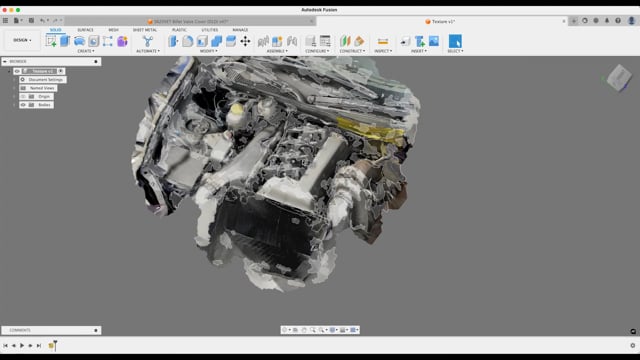Click the timeline feature marker
Screen dimensions: 640x360
[51, 346]
